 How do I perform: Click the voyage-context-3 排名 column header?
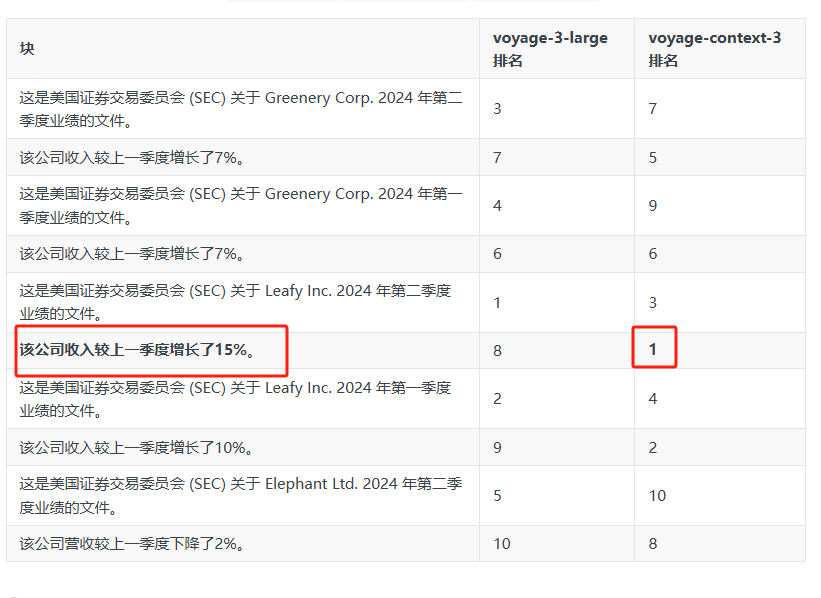714,49
